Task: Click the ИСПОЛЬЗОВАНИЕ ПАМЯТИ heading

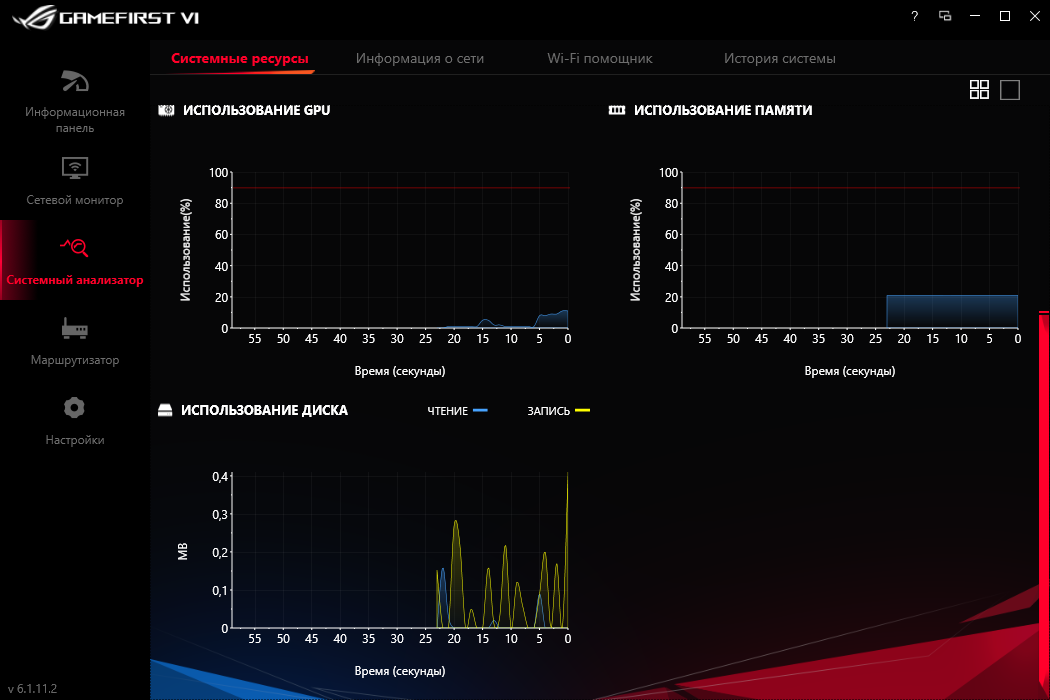Action: pyautogui.click(x=723, y=111)
